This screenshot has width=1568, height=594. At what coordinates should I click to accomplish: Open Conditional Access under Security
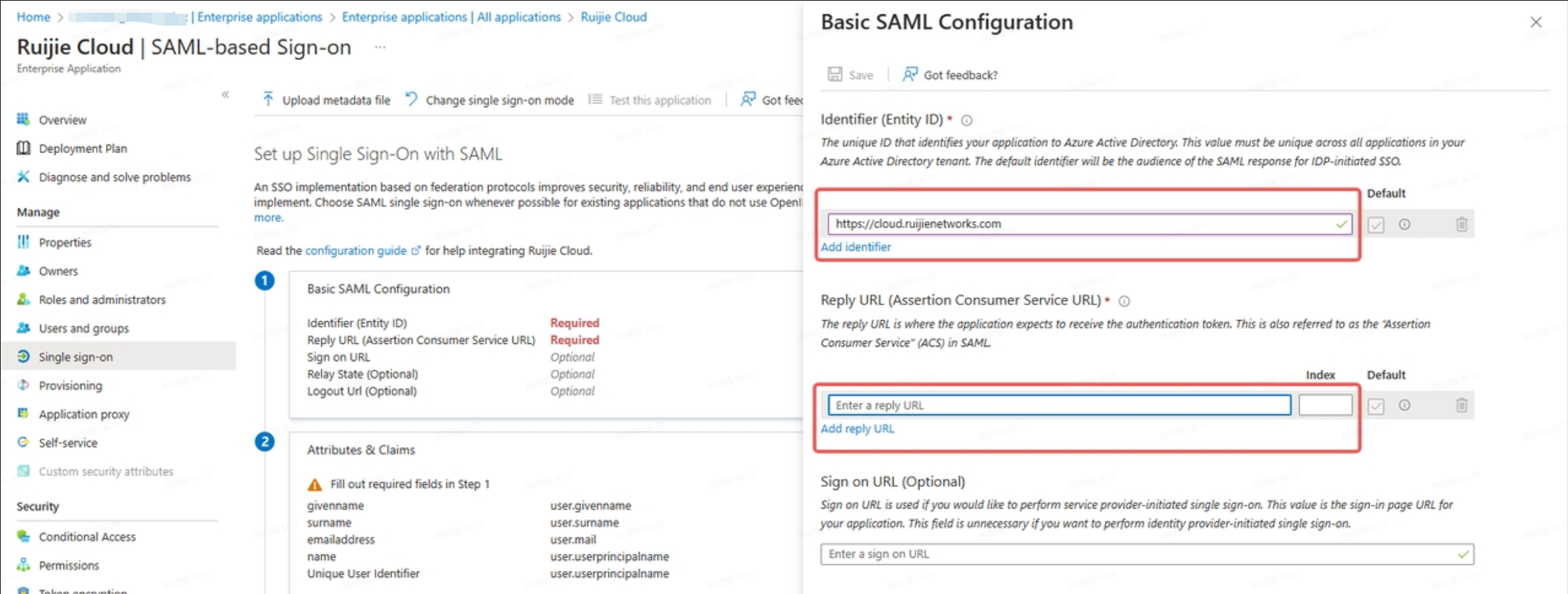tap(87, 537)
